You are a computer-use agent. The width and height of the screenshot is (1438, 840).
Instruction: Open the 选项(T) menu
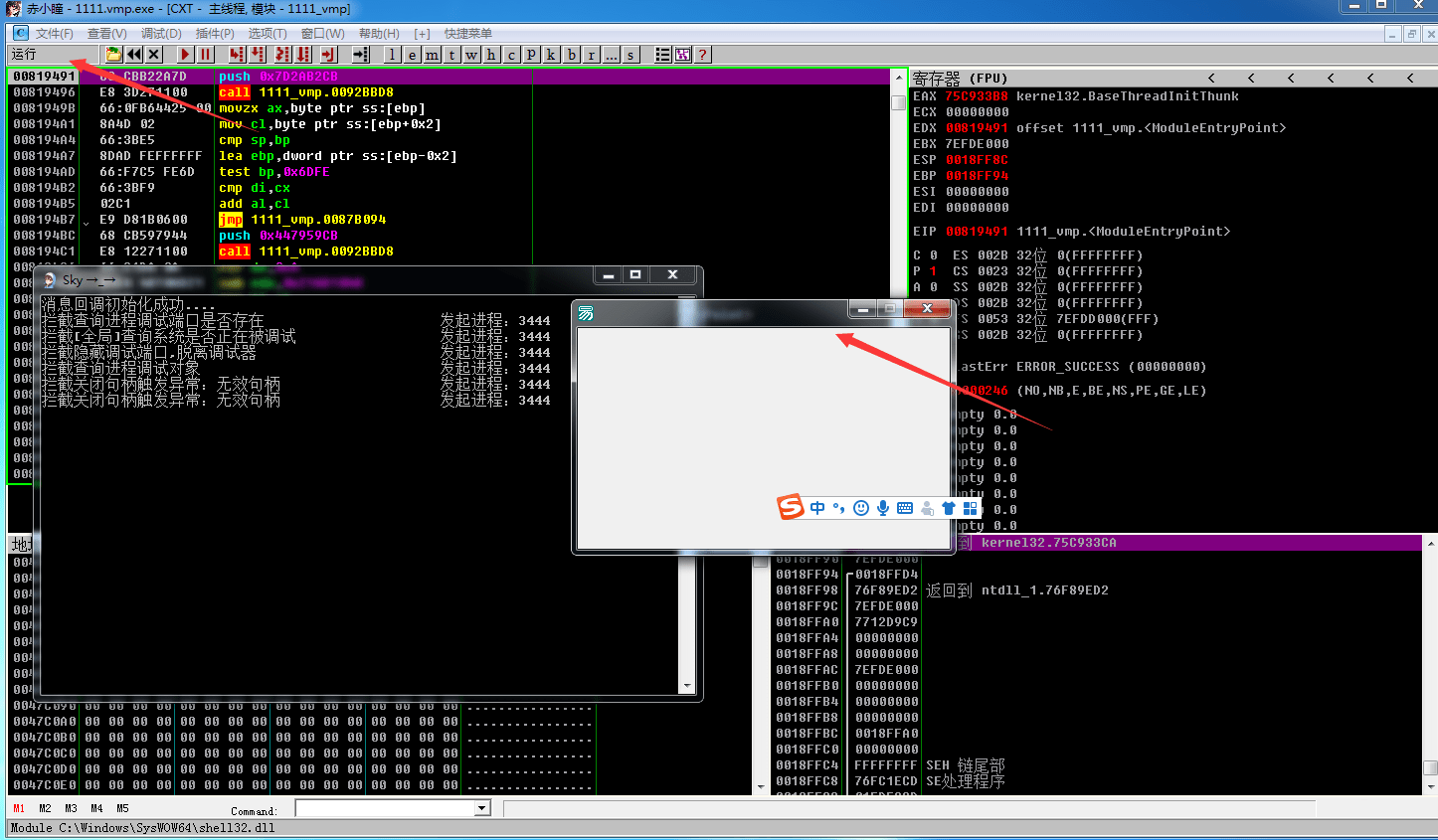[x=268, y=34]
